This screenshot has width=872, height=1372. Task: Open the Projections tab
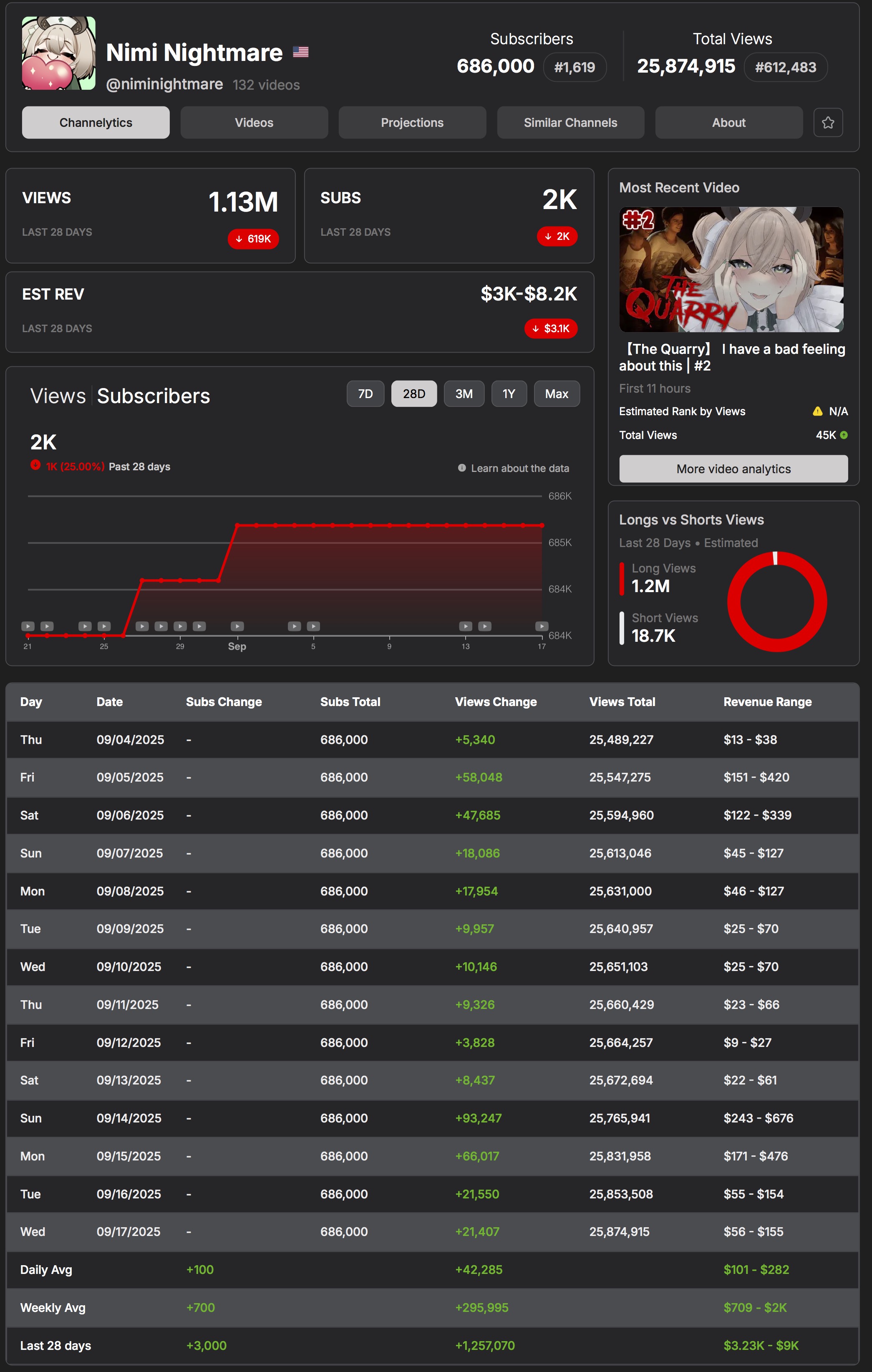pyautogui.click(x=412, y=123)
